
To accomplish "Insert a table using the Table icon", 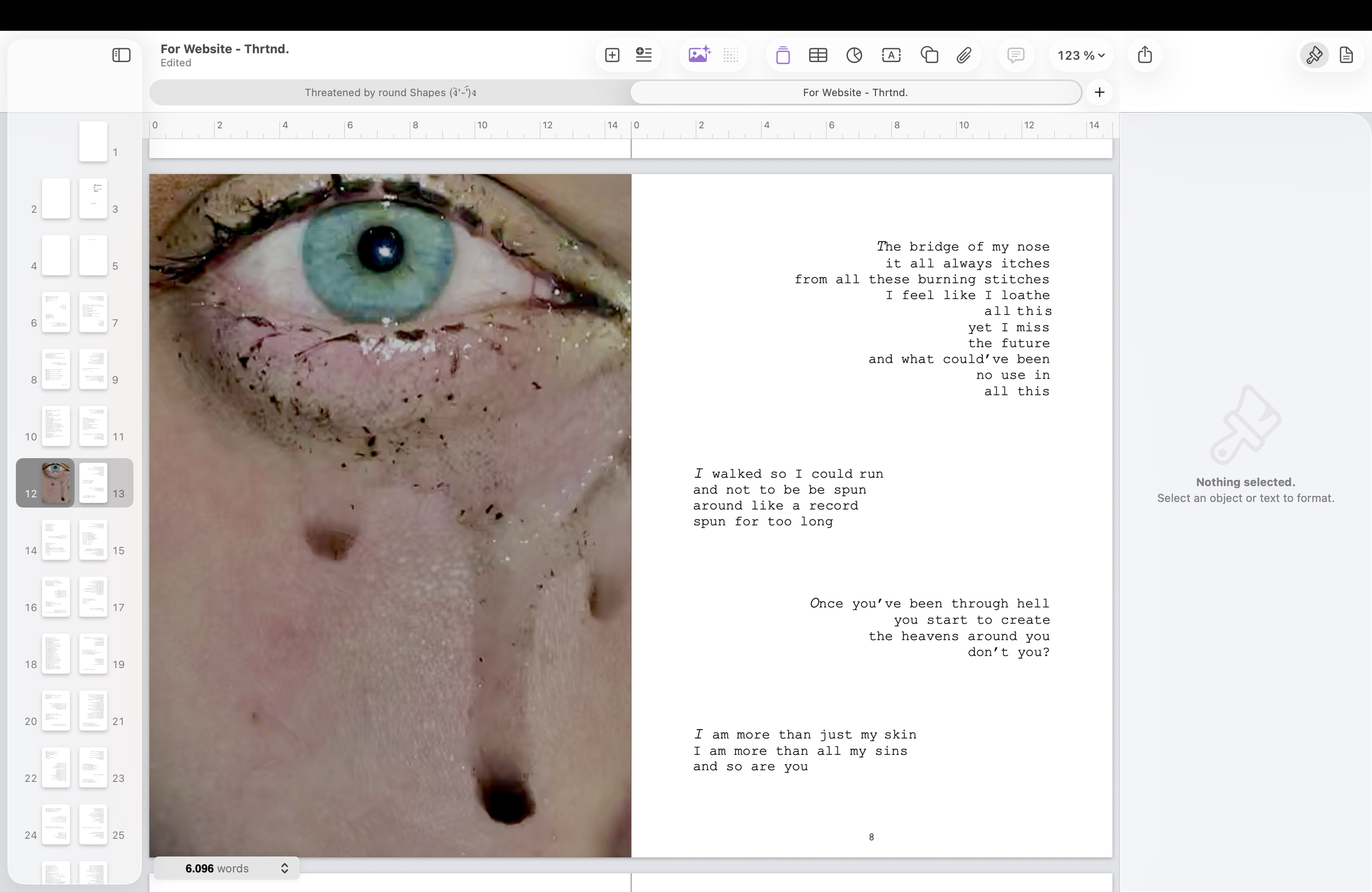I will click(818, 55).
